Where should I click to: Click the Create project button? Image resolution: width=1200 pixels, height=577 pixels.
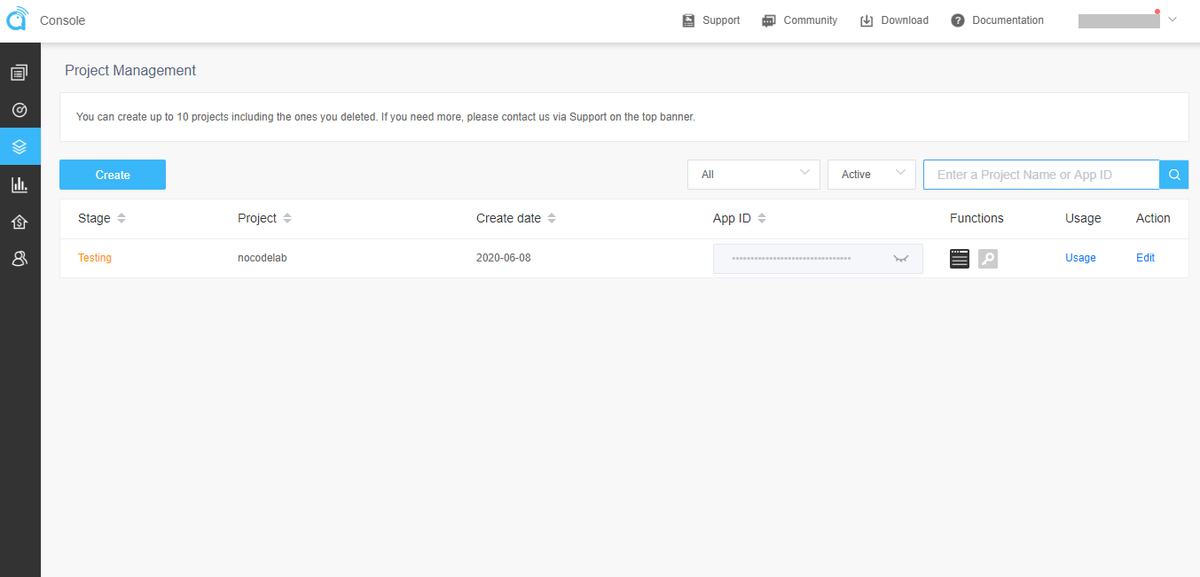[x=113, y=174]
